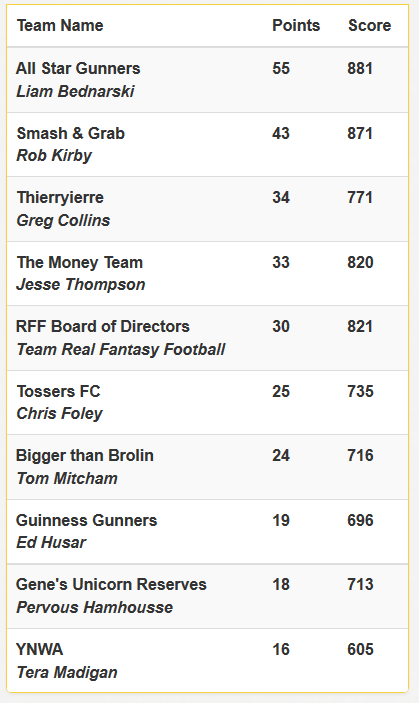Click the Team Name column header

pyautogui.click(x=60, y=26)
